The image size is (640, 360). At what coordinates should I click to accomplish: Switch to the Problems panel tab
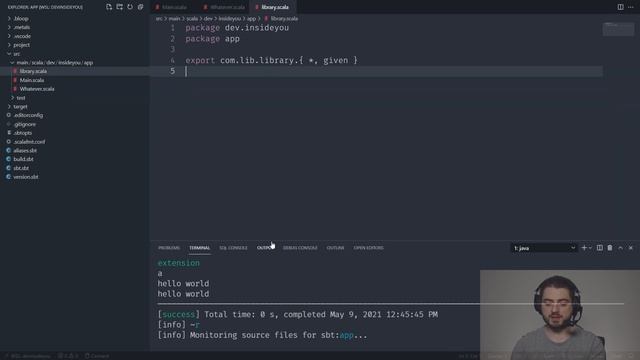click(169, 248)
